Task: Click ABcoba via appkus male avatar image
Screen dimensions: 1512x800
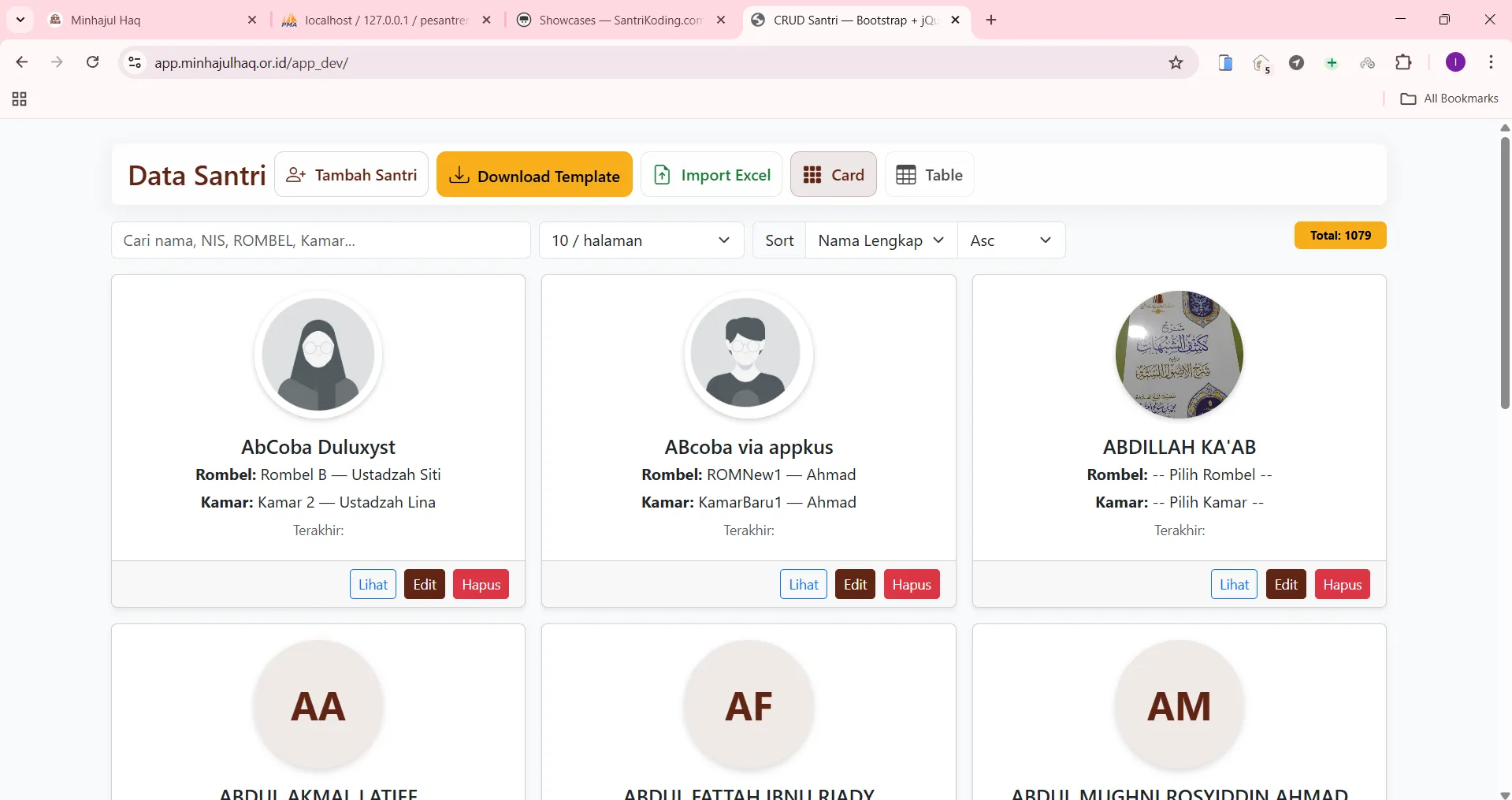Action: [x=749, y=354]
